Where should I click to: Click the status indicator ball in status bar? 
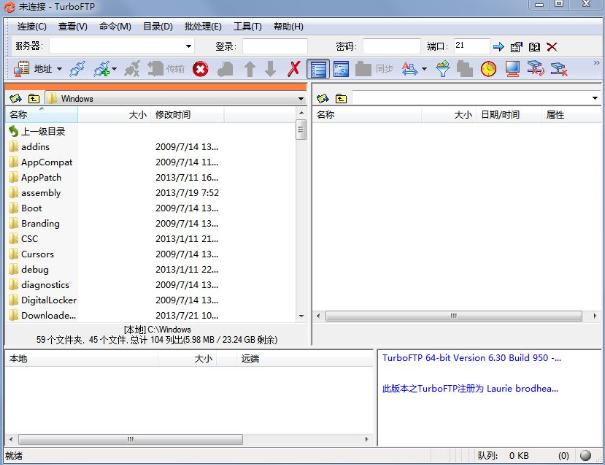[x=585, y=455]
